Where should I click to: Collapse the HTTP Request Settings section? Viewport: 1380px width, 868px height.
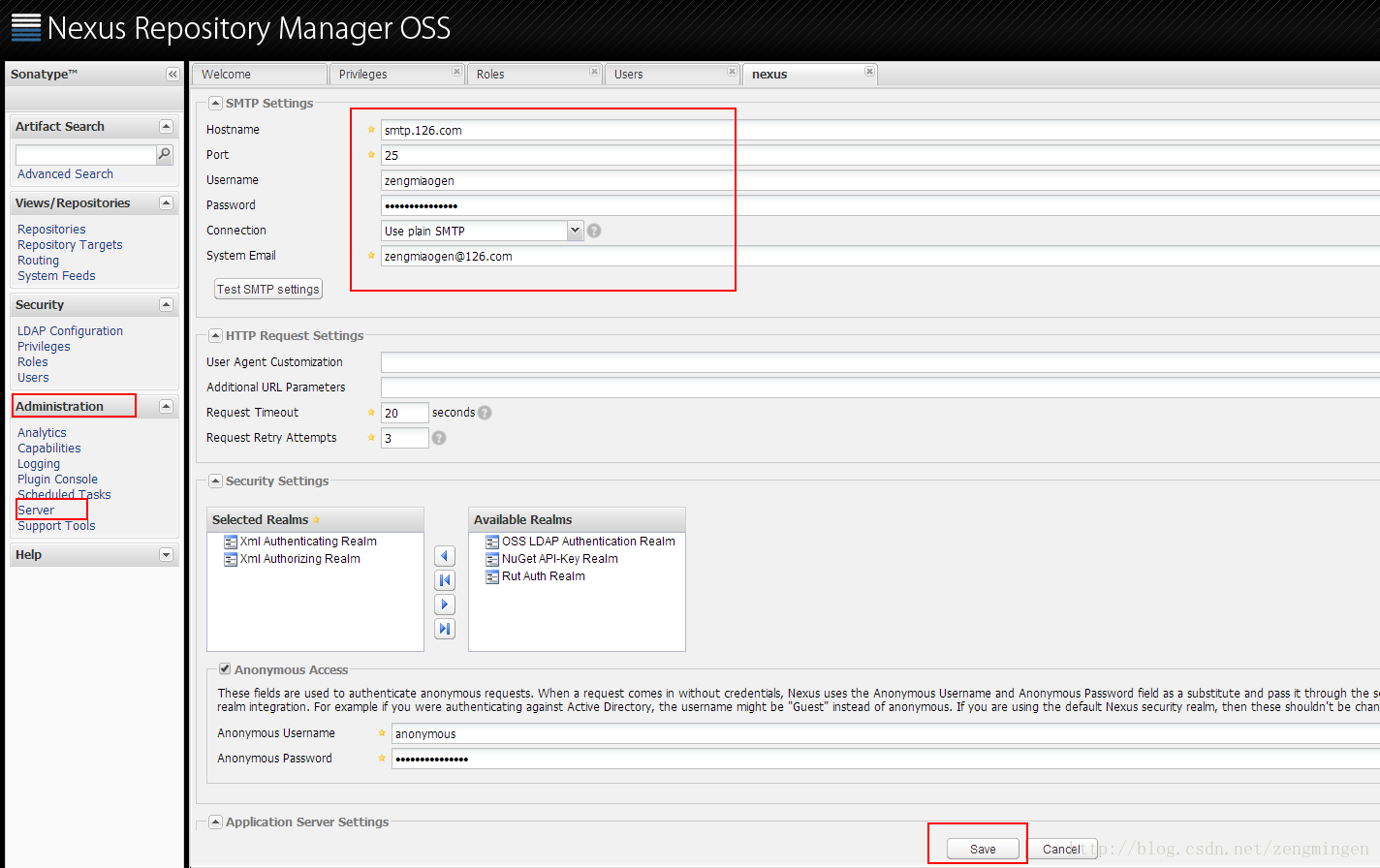coord(215,335)
